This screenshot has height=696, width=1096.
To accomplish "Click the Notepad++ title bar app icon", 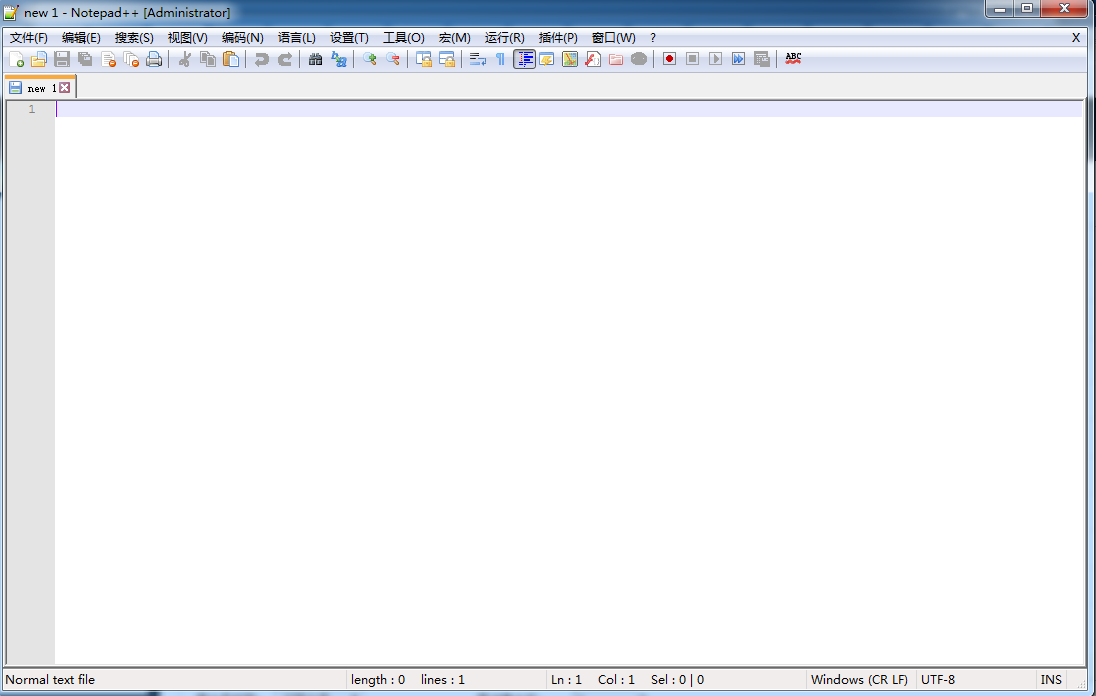I will (10, 13).
